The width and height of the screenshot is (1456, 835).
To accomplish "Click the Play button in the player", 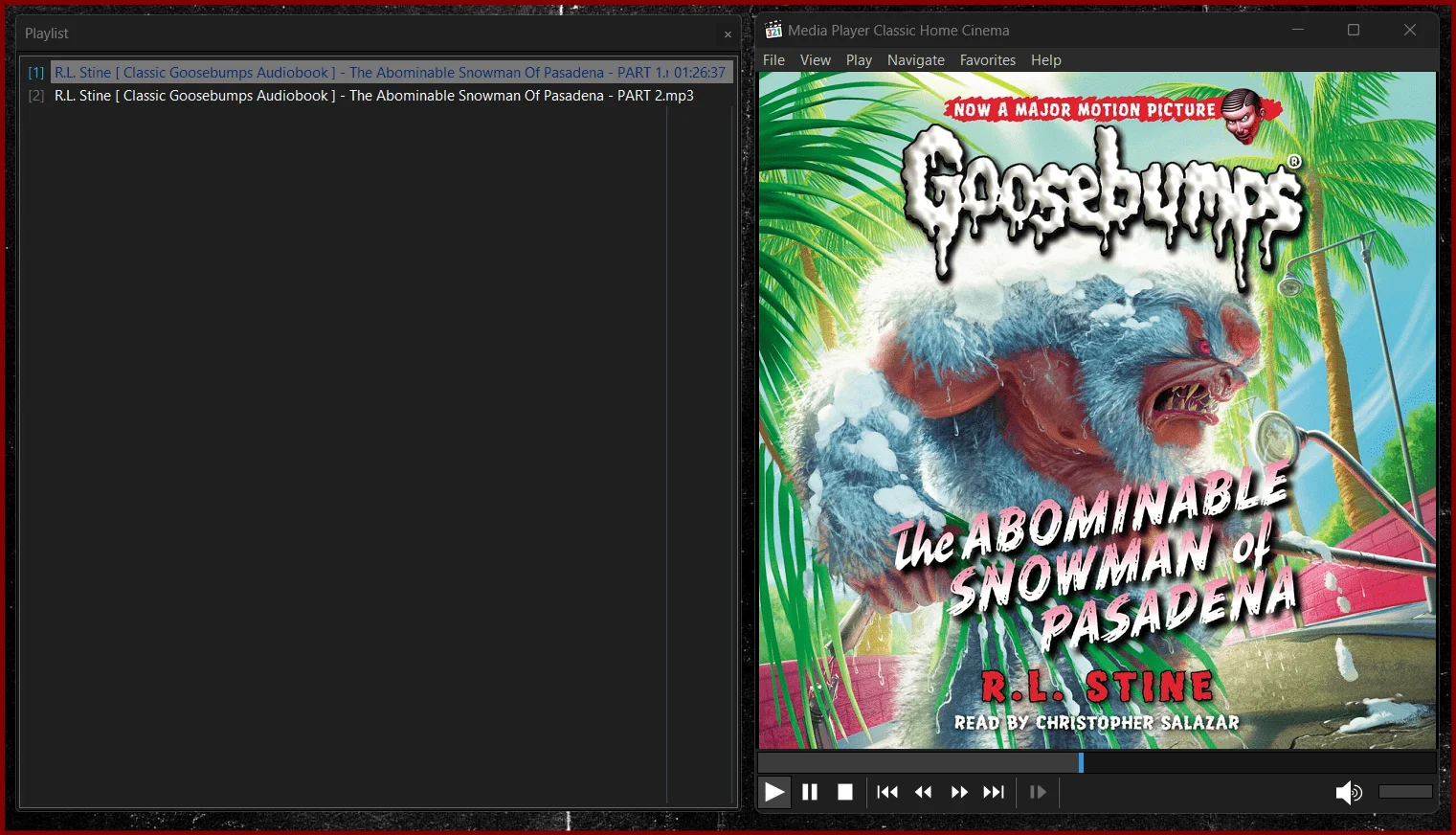I will click(x=774, y=792).
